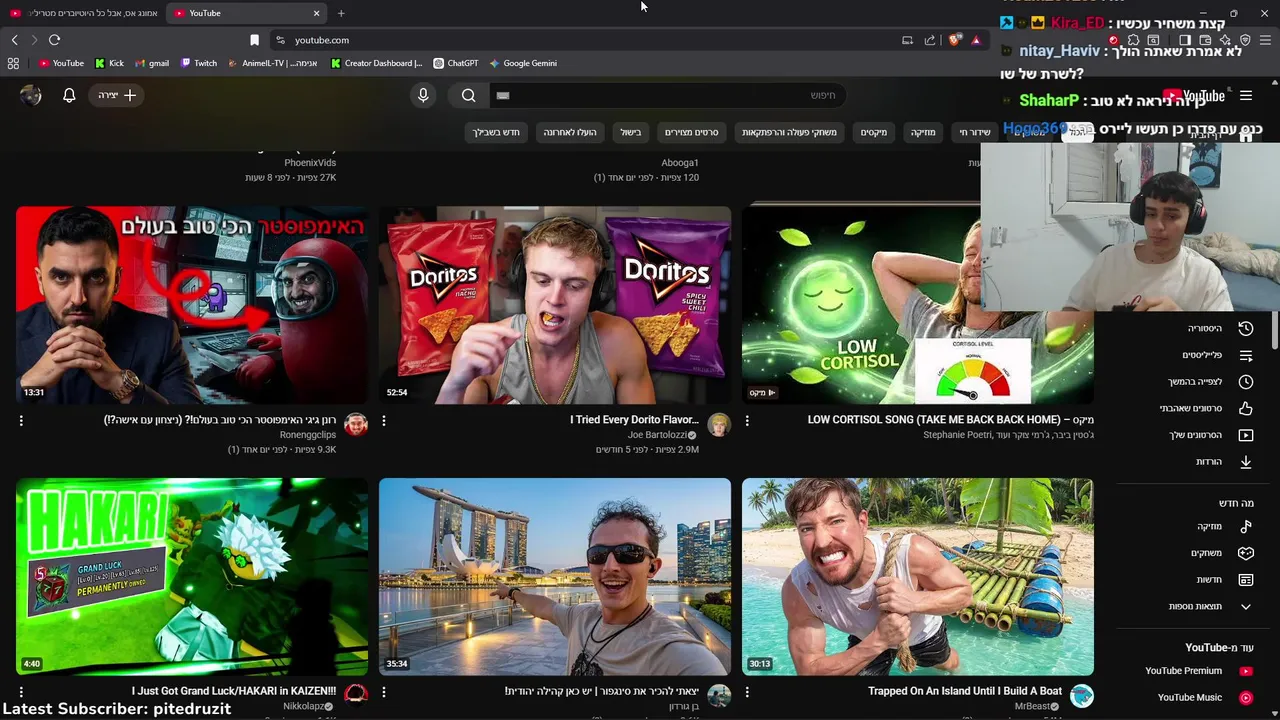Play the Doritos thumbnail video

click(555, 305)
